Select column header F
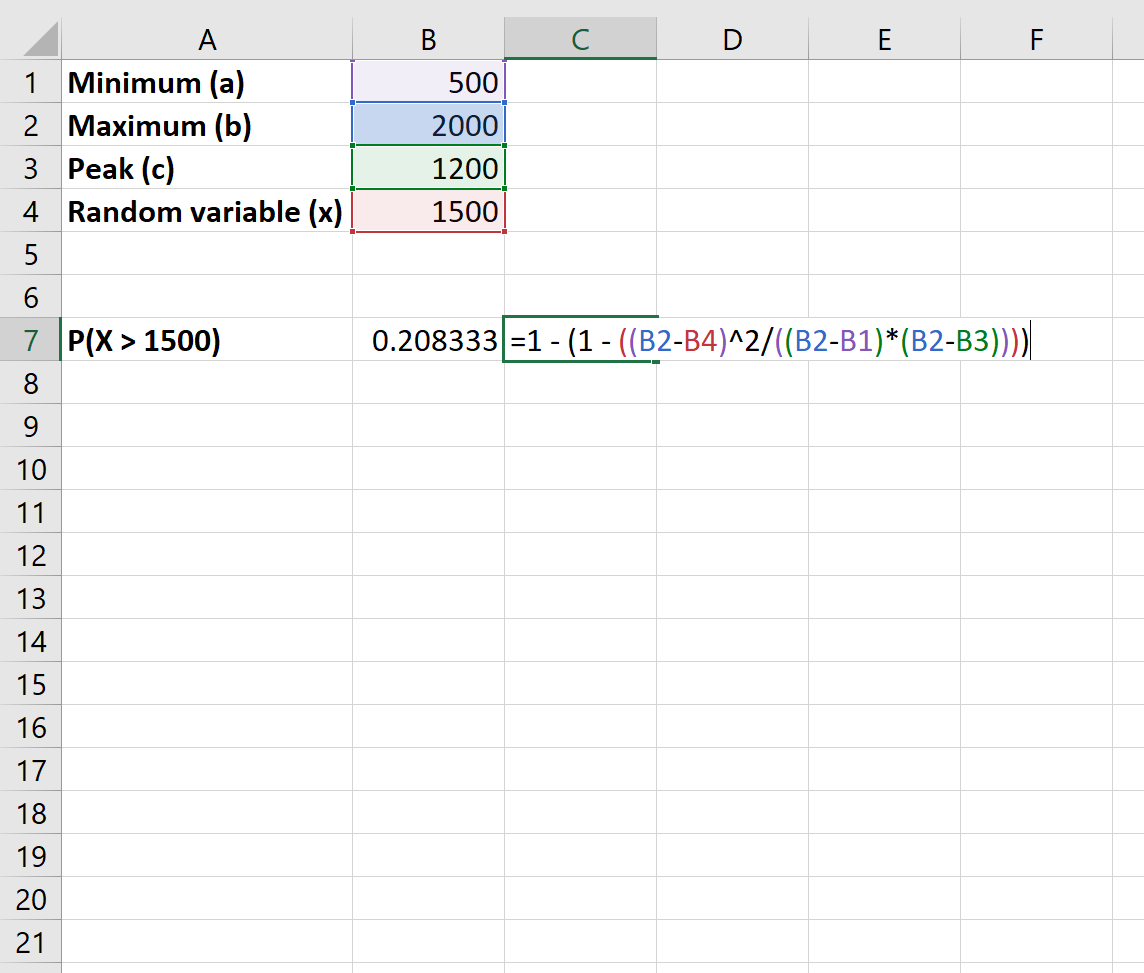The width and height of the screenshot is (1144, 973). 1035,39
